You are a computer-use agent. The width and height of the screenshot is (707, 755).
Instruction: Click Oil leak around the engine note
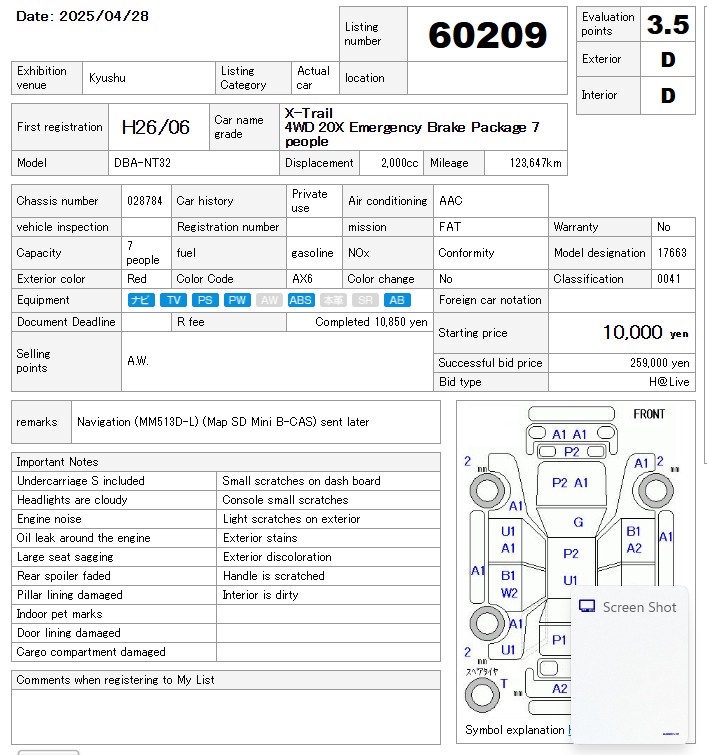coord(83,538)
